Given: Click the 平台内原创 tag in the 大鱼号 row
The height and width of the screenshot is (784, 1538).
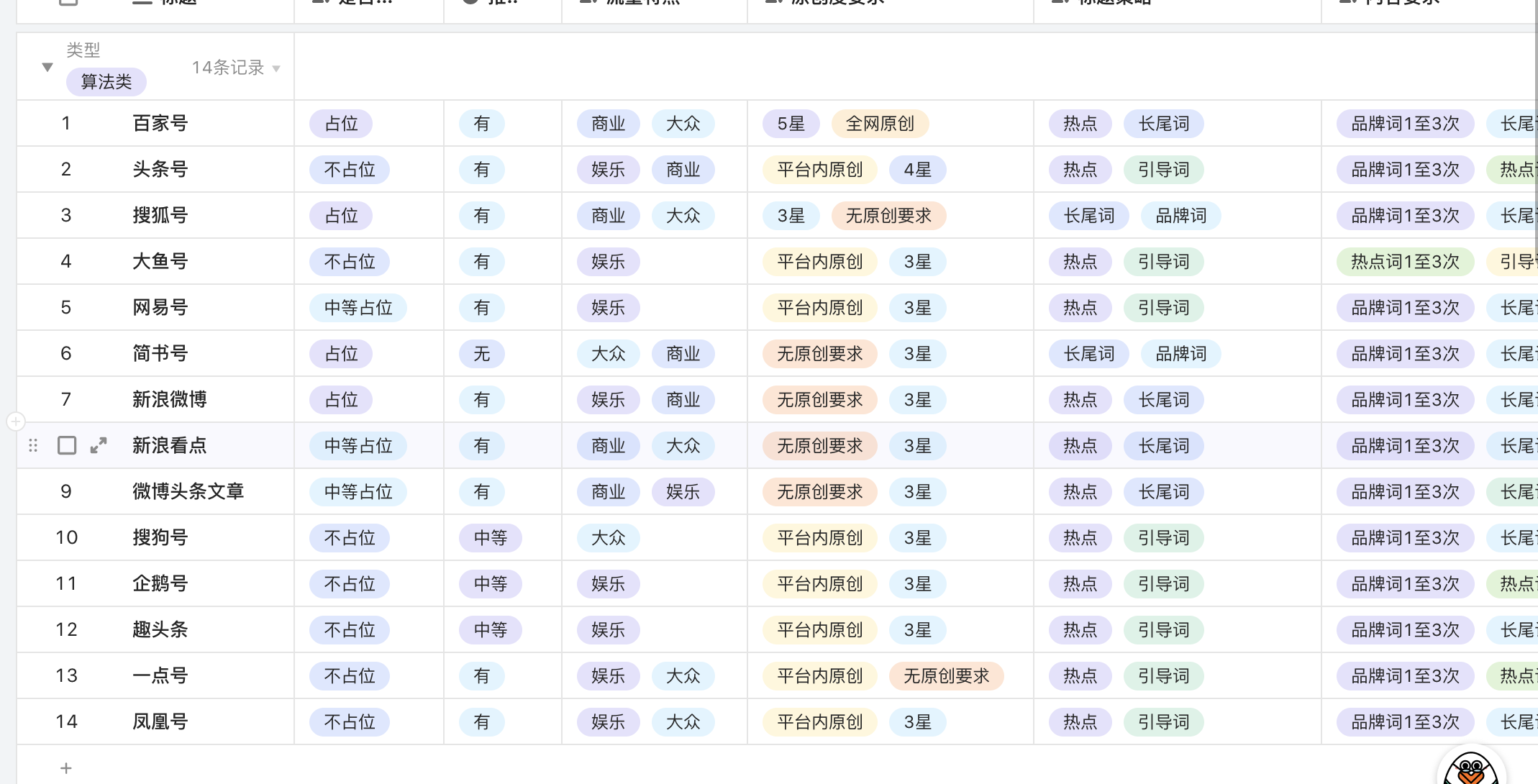Looking at the screenshot, I should pyautogui.click(x=820, y=262).
